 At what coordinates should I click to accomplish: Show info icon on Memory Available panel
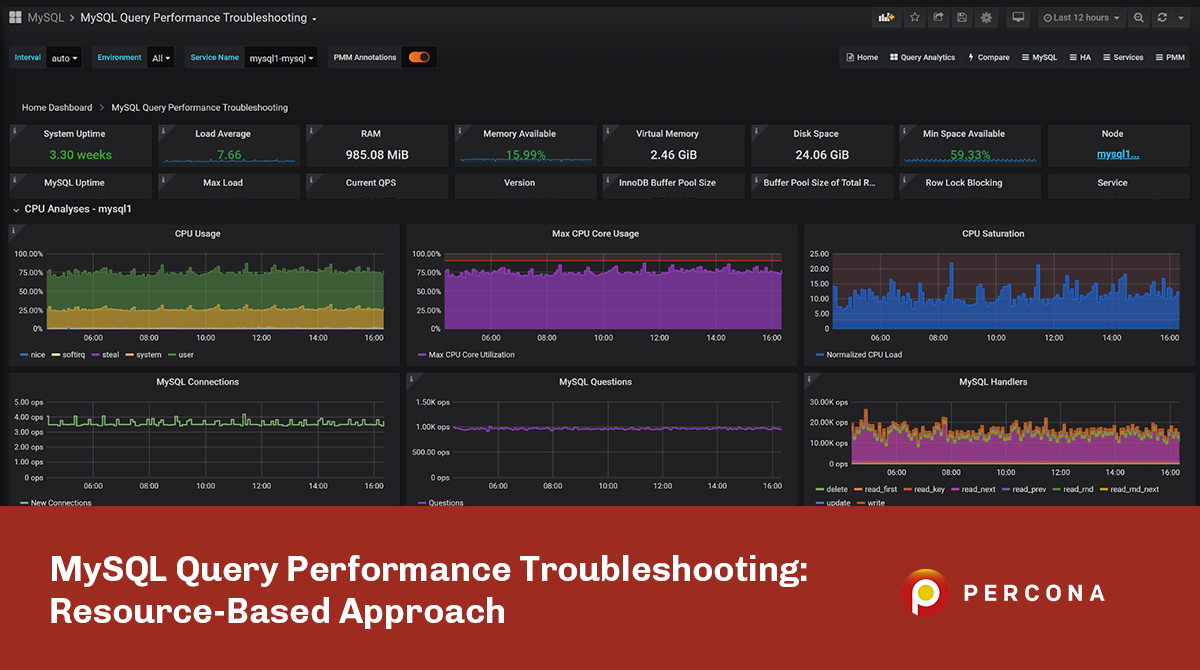(459, 130)
